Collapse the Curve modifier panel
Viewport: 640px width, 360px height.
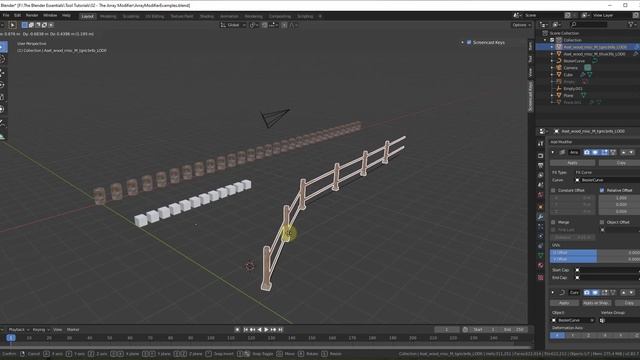click(553, 293)
